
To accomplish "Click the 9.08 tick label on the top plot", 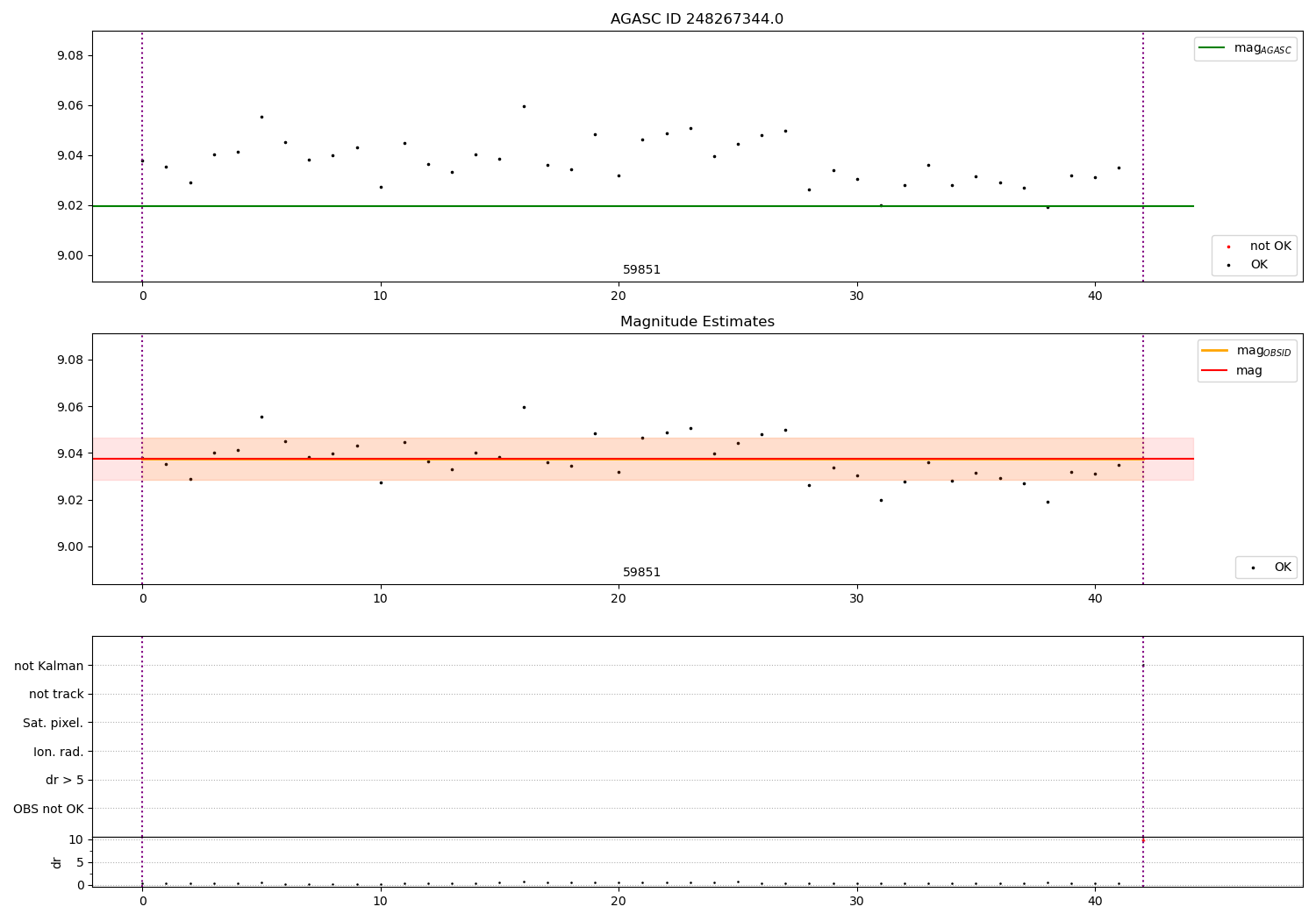I will (69, 56).
